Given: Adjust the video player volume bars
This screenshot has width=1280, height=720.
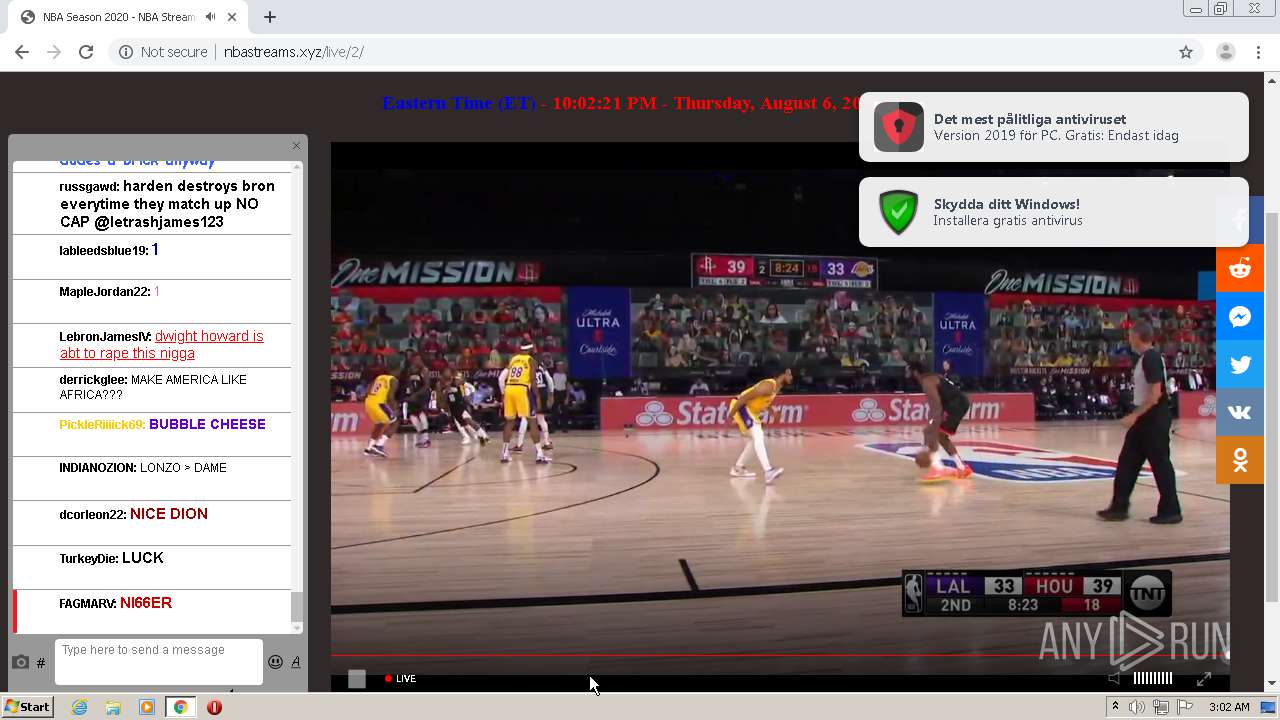Looking at the screenshot, I should point(1153,678).
